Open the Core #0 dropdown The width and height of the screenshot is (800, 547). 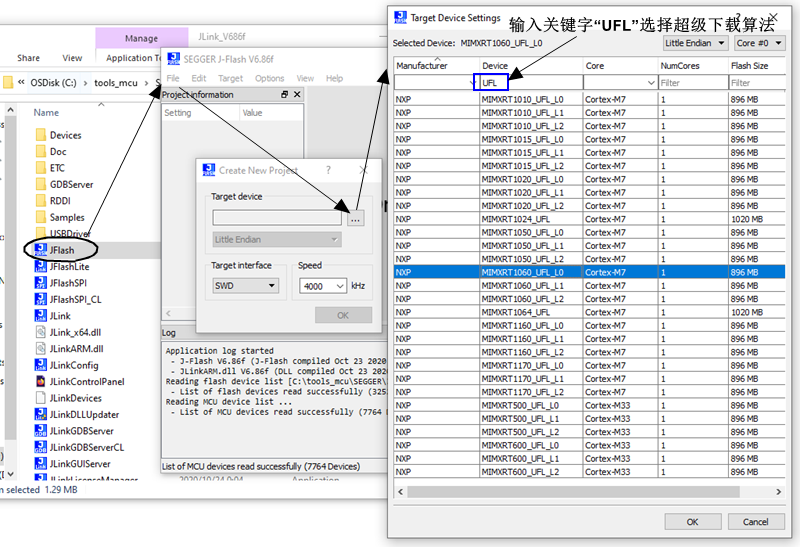coord(759,43)
